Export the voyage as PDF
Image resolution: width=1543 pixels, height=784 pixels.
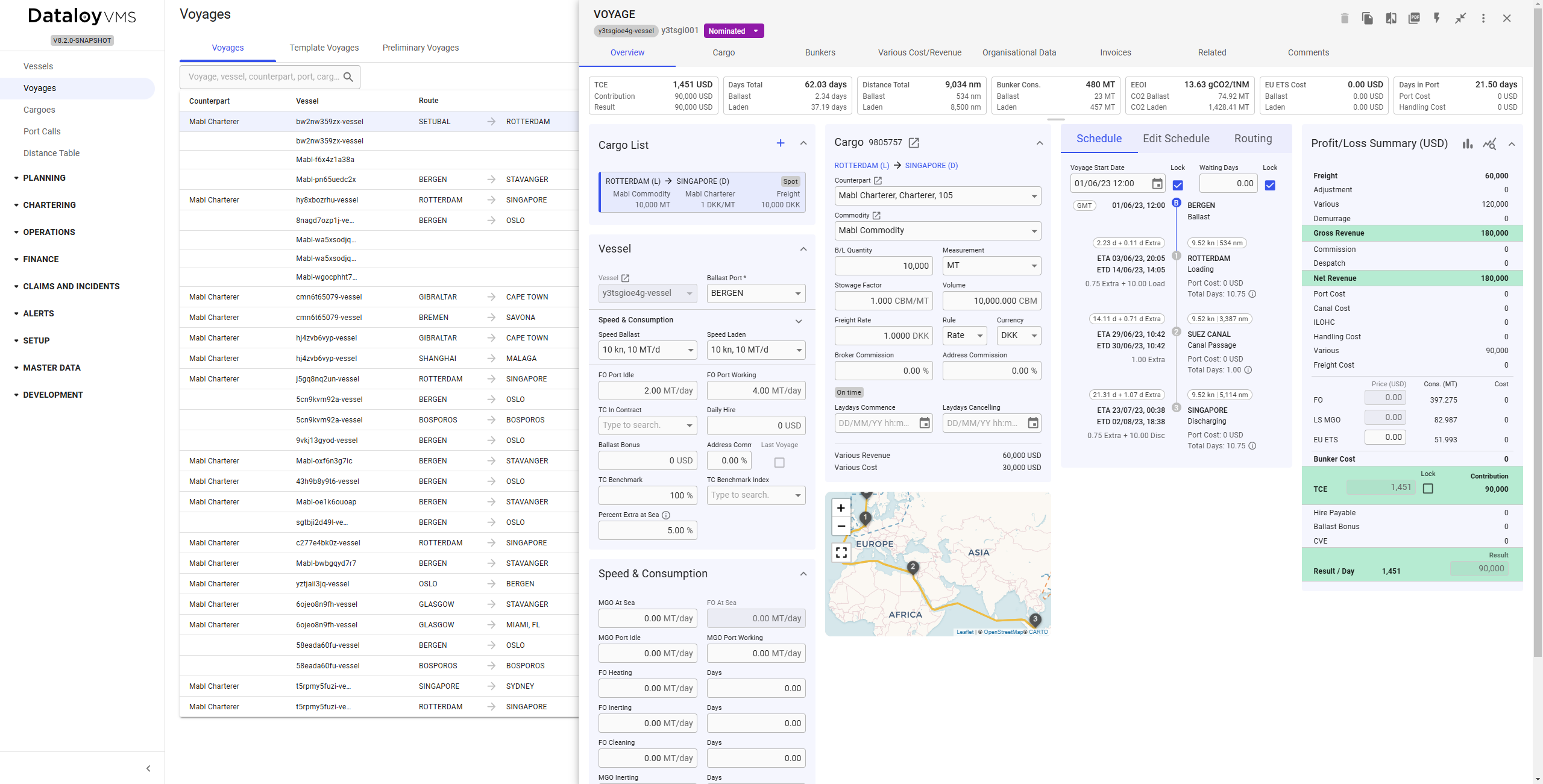[1413, 18]
